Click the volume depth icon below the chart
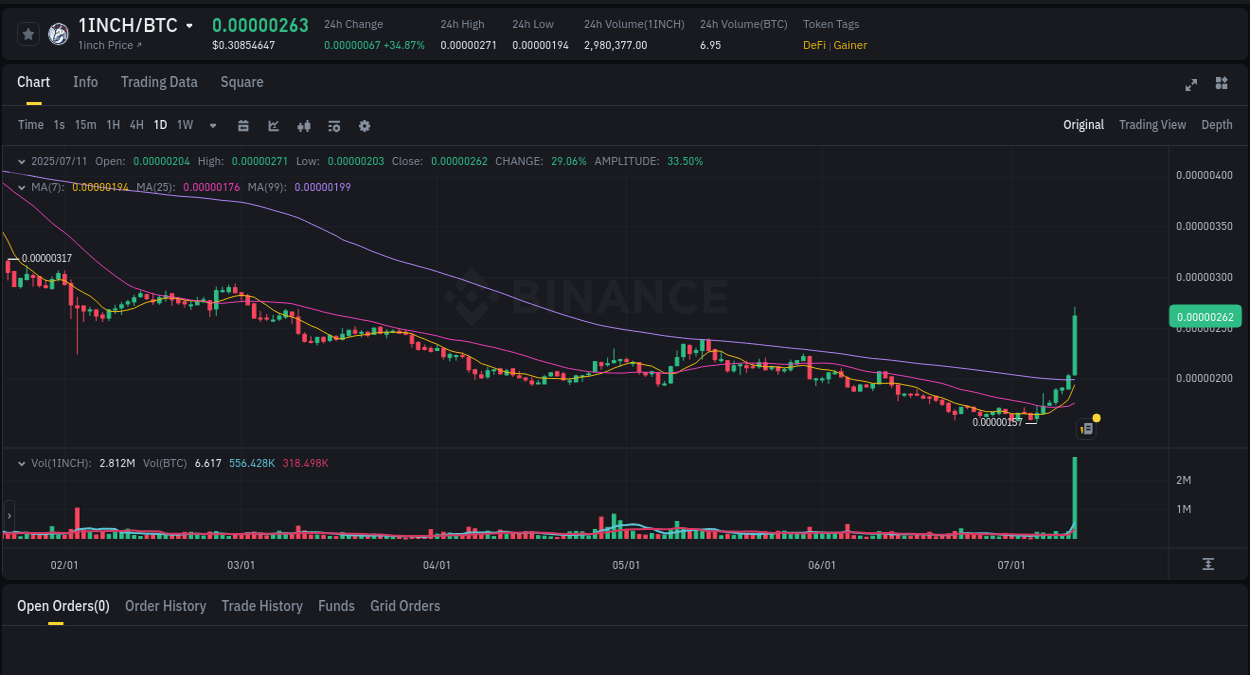The width and height of the screenshot is (1250, 675). (1209, 564)
